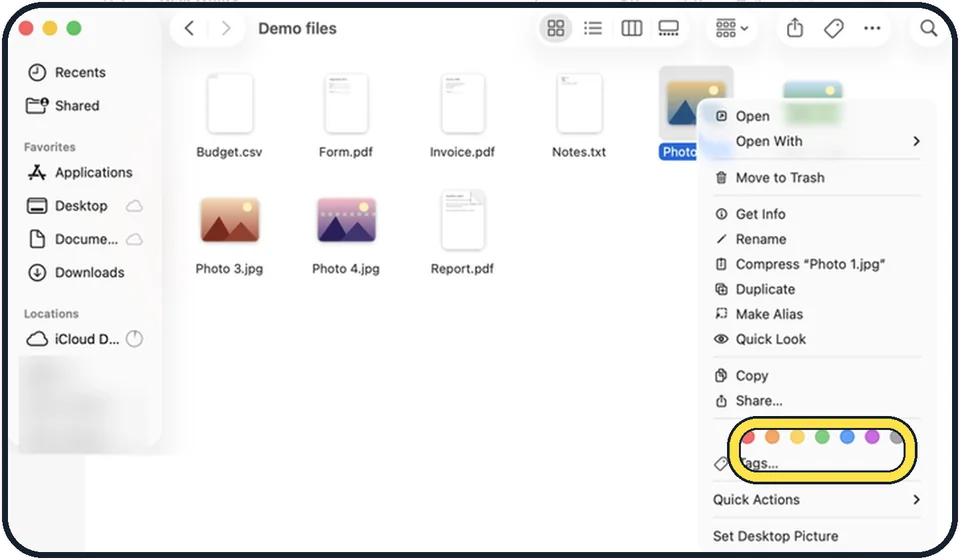The image size is (960, 560).
Task: Apply the purple tag color
Action: tap(872, 436)
